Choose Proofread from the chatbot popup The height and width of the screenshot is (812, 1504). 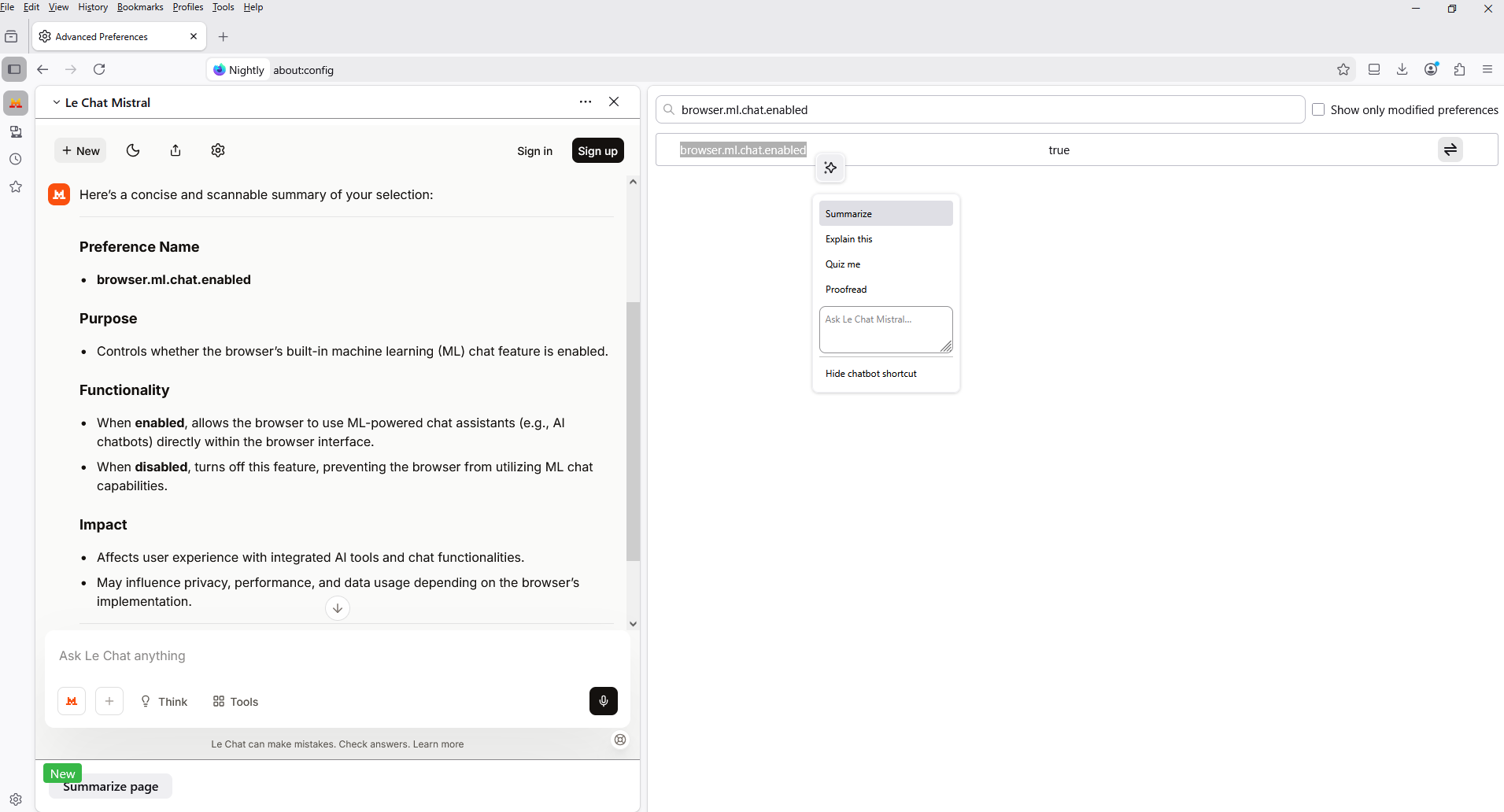click(886, 289)
